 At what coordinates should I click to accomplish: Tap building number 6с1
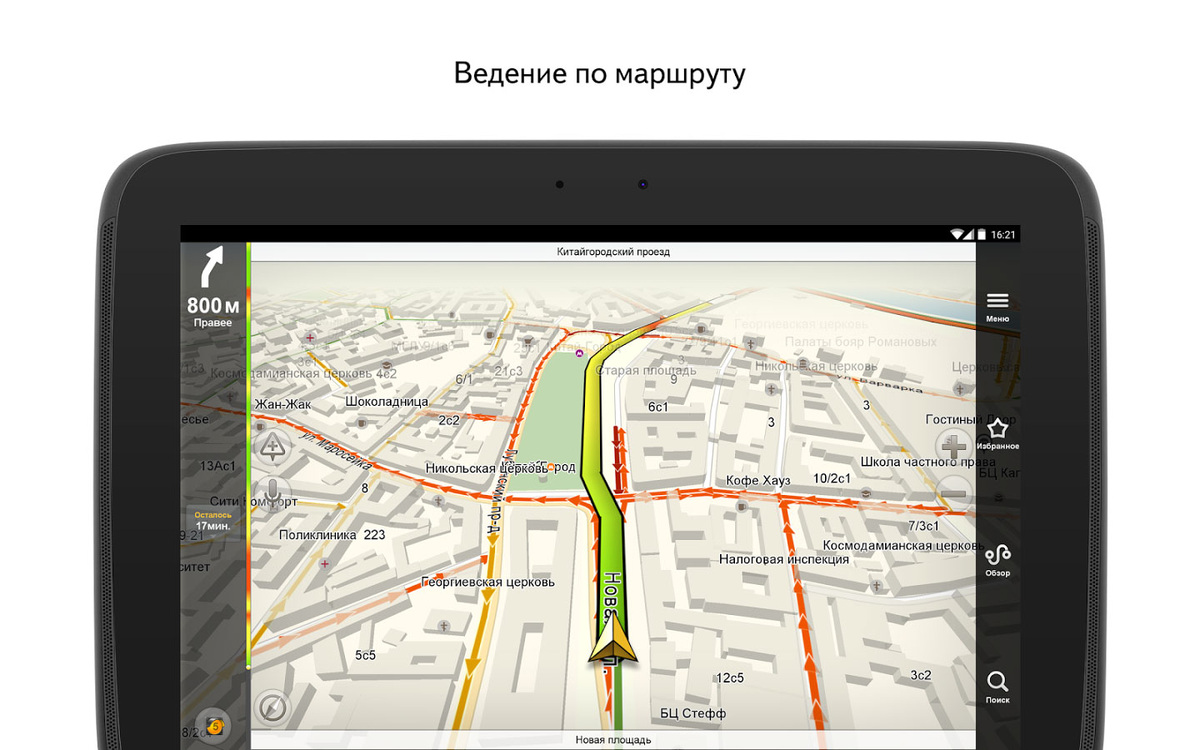(x=658, y=407)
